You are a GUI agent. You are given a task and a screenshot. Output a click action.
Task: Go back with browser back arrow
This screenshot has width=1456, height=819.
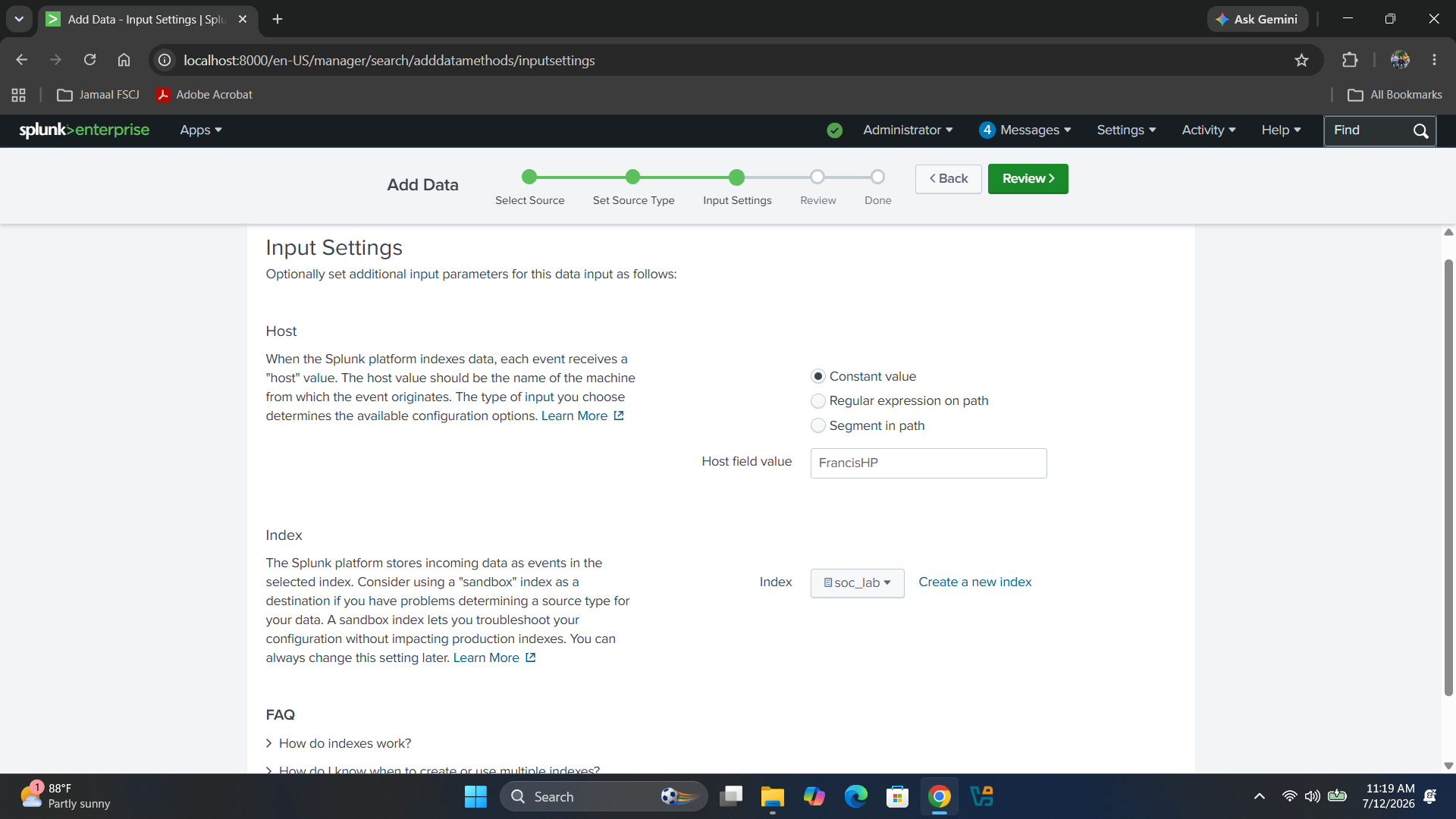pos(21,60)
